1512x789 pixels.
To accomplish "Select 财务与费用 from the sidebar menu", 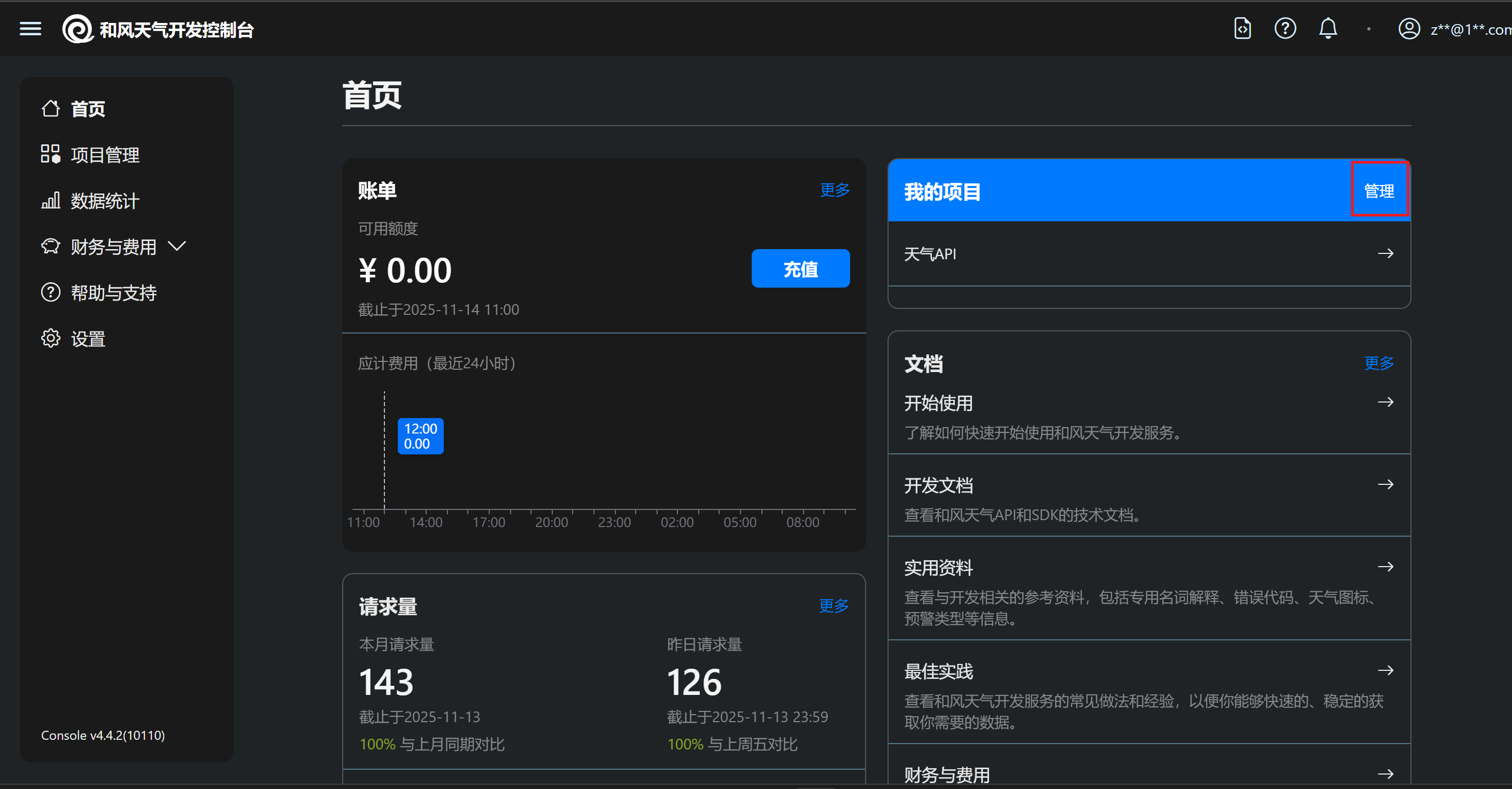I will tap(113, 246).
